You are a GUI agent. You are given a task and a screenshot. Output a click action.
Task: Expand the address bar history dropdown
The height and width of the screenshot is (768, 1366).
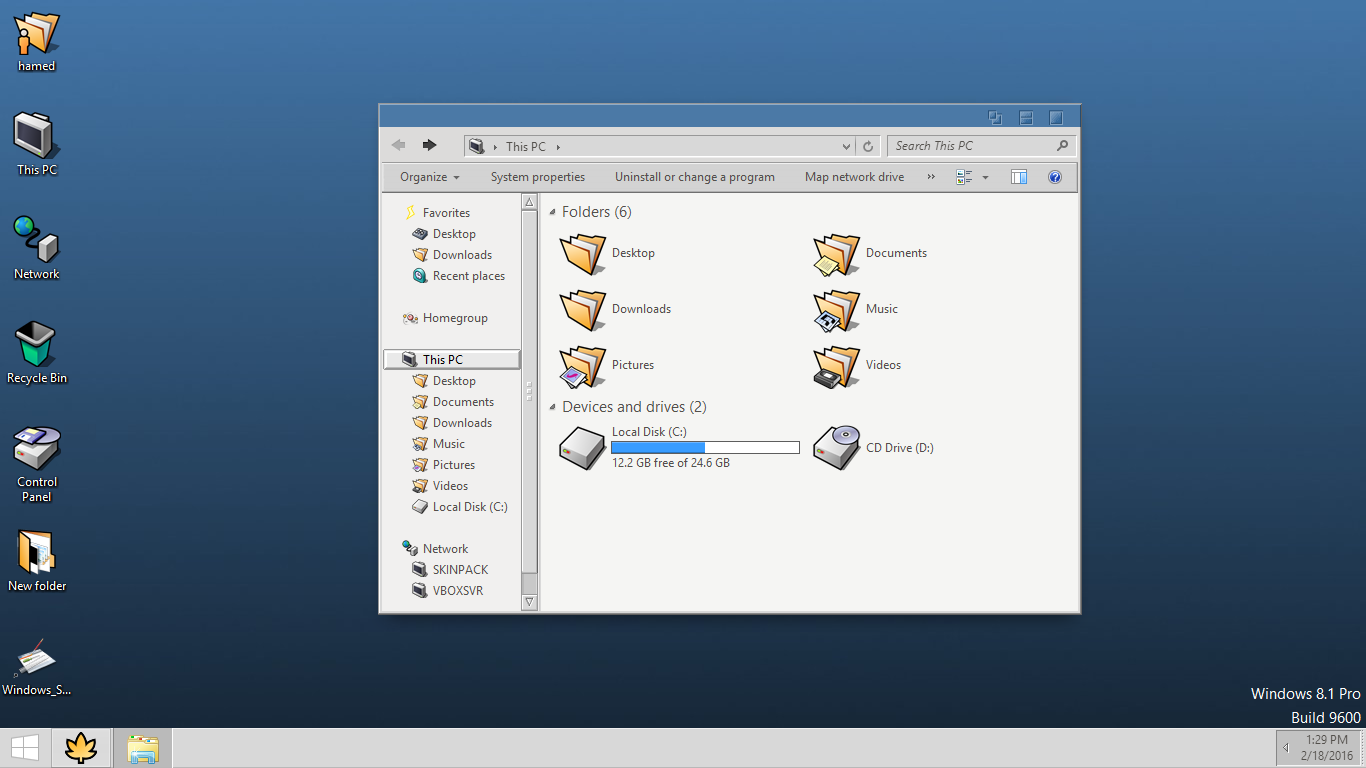tap(846, 146)
